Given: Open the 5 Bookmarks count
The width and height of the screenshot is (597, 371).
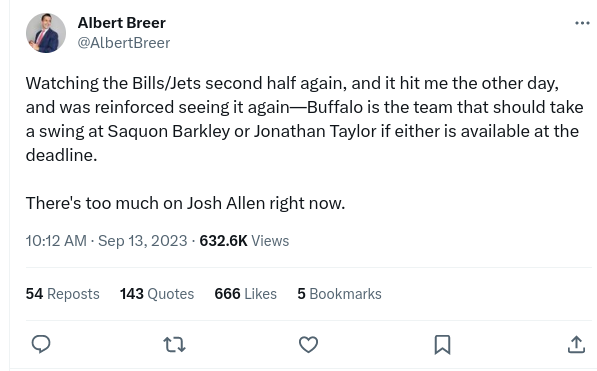Looking at the screenshot, I should (339, 294).
